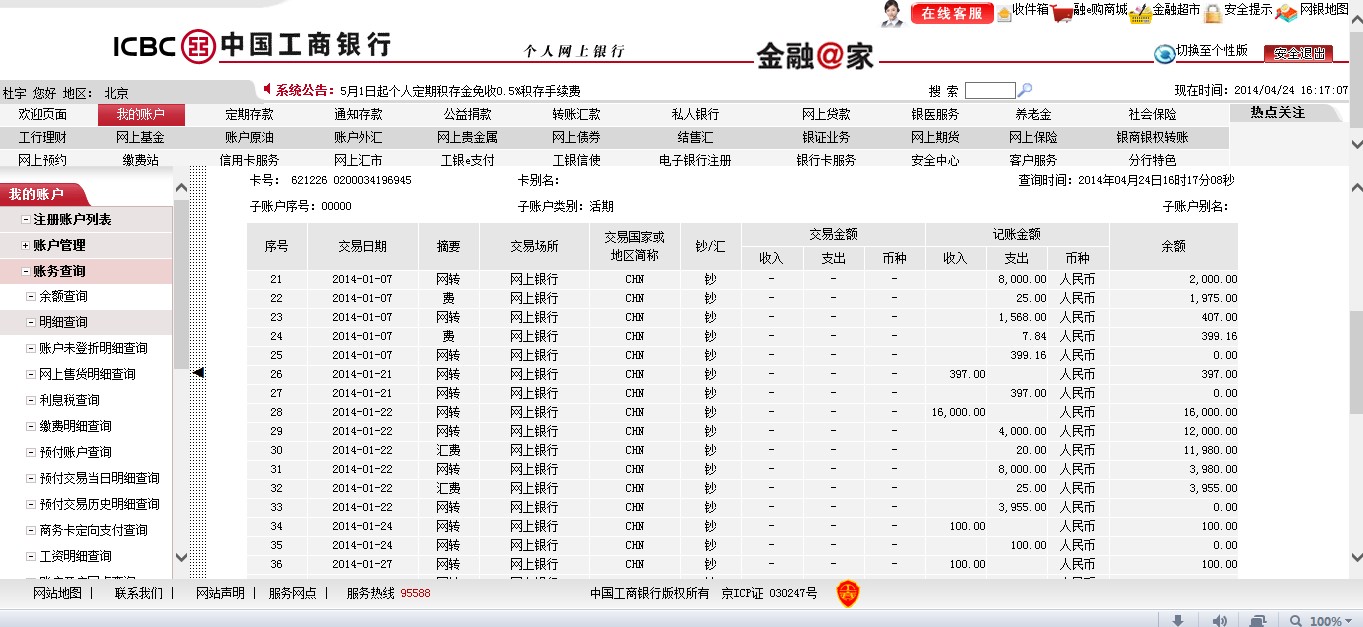Select 利息税查询 in the sidebar
This screenshot has width=1363, height=627.
69,401
